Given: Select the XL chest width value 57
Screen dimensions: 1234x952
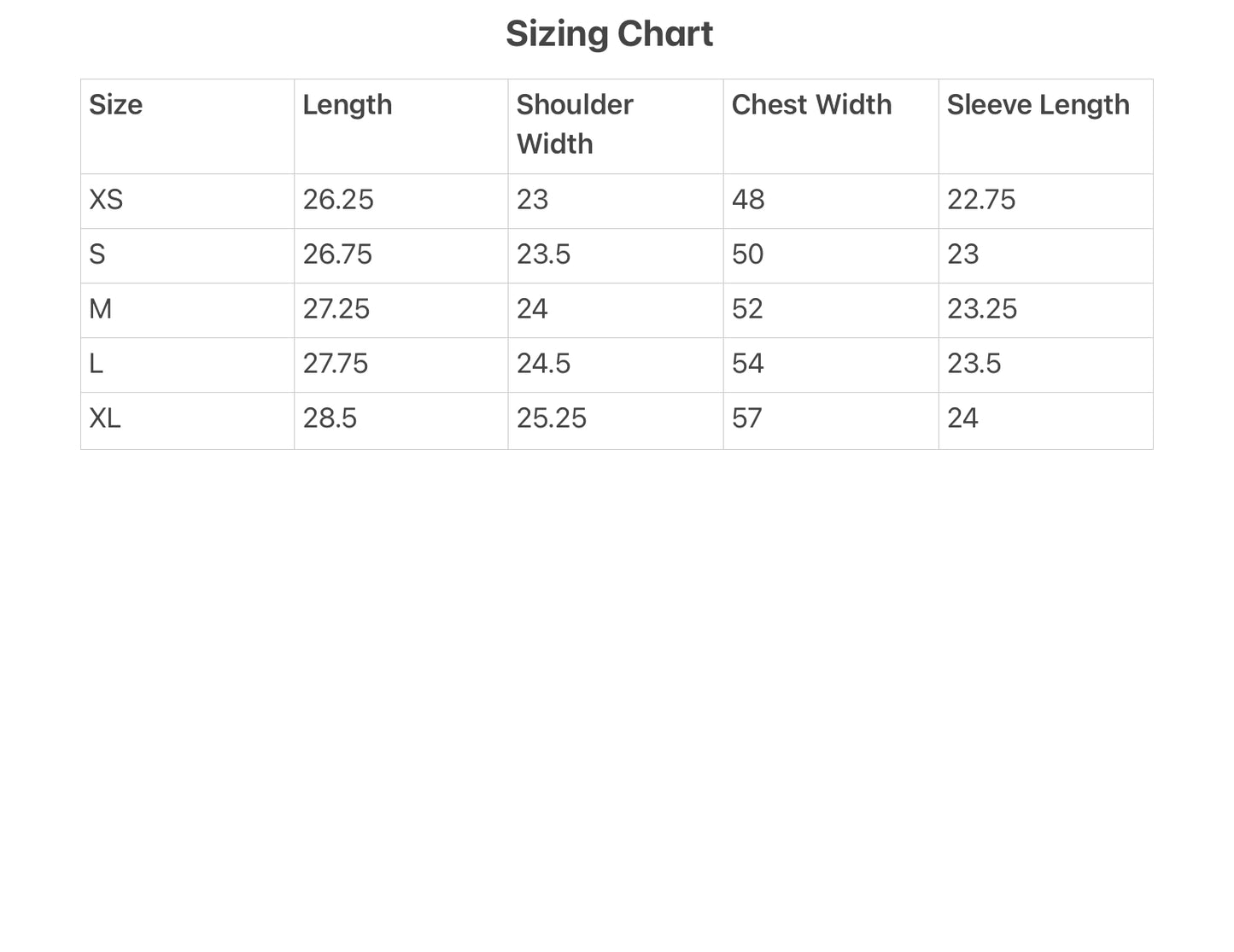Looking at the screenshot, I should point(746,418).
